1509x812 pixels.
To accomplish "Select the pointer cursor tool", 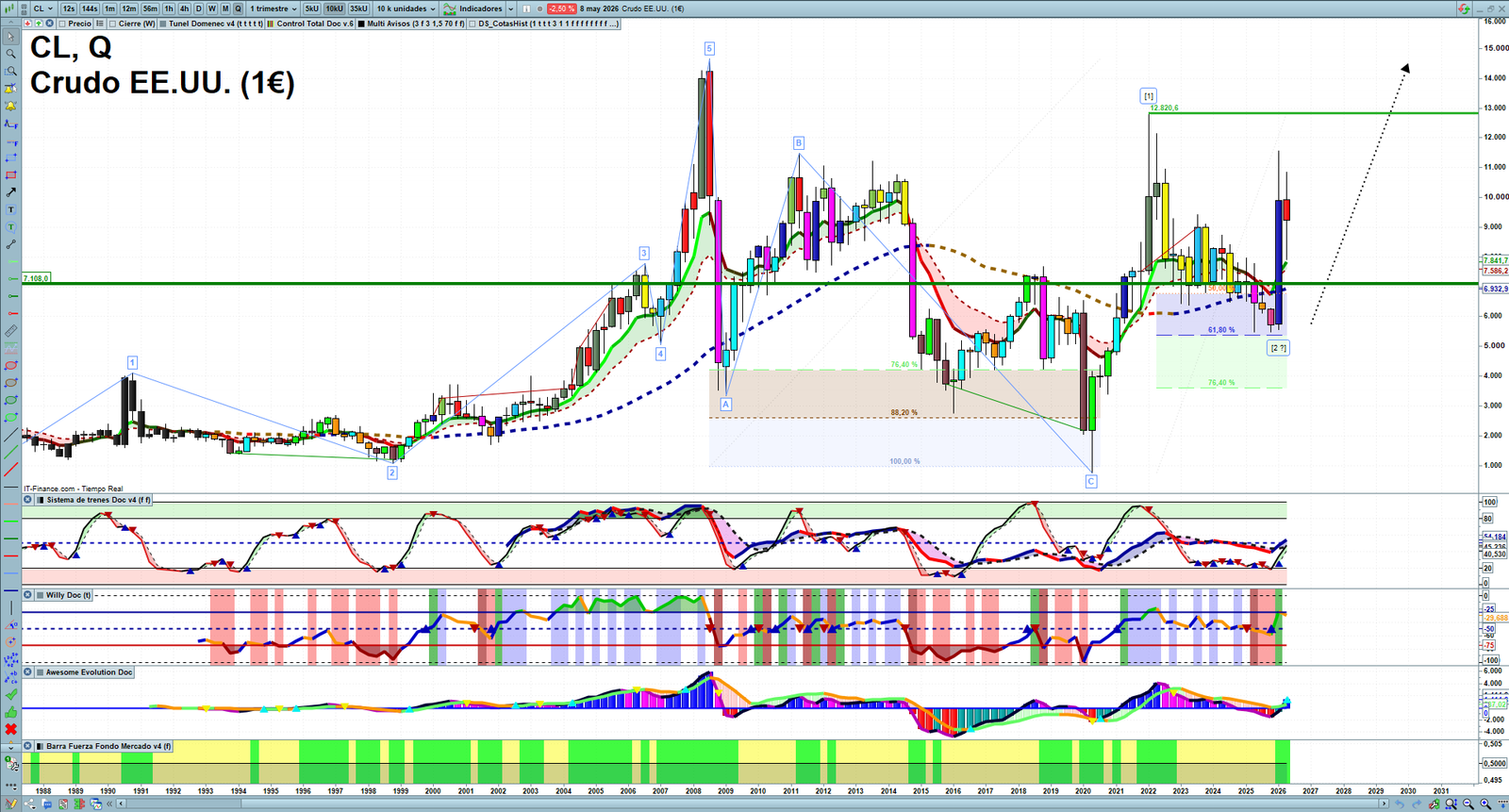I will coord(10,37).
